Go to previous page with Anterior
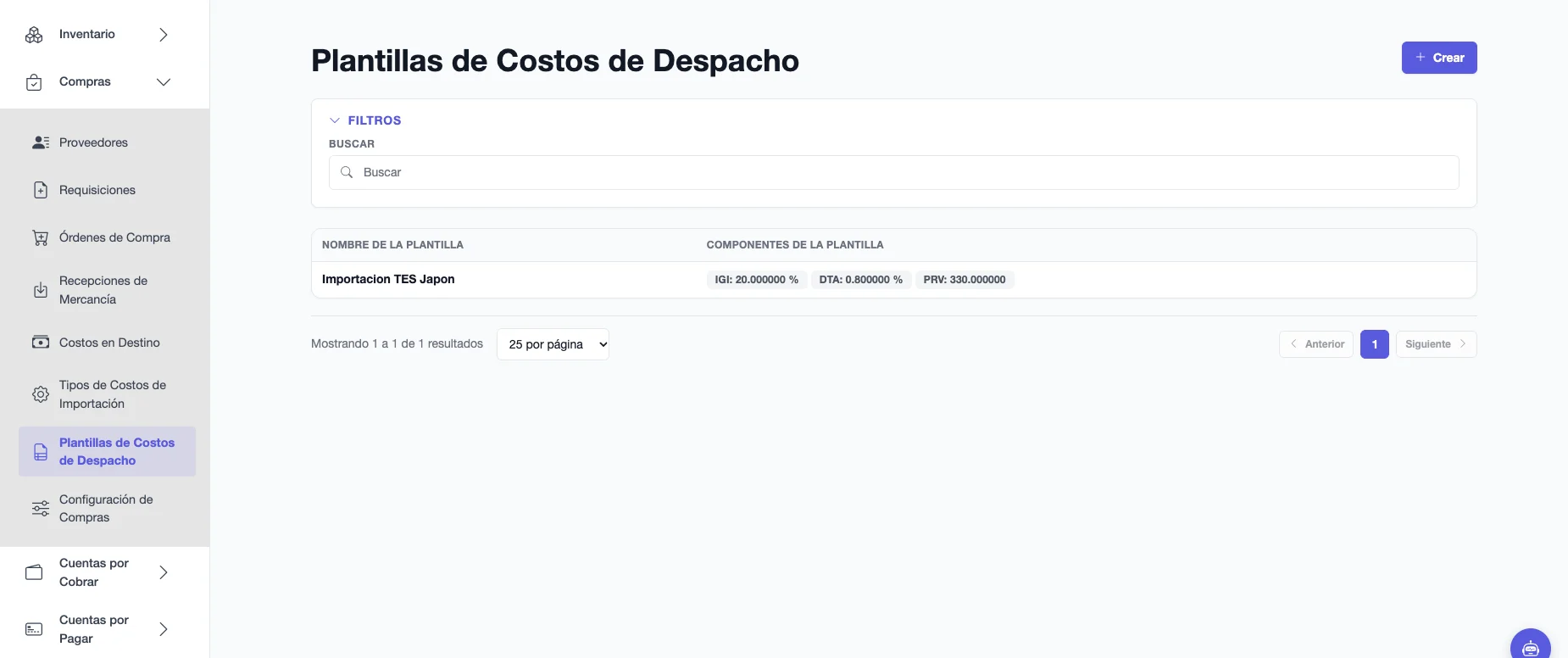 coord(1316,344)
